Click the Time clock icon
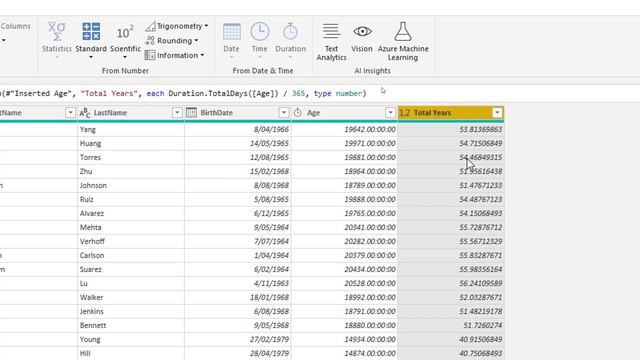Image resolution: width=640 pixels, height=360 pixels. point(260,31)
